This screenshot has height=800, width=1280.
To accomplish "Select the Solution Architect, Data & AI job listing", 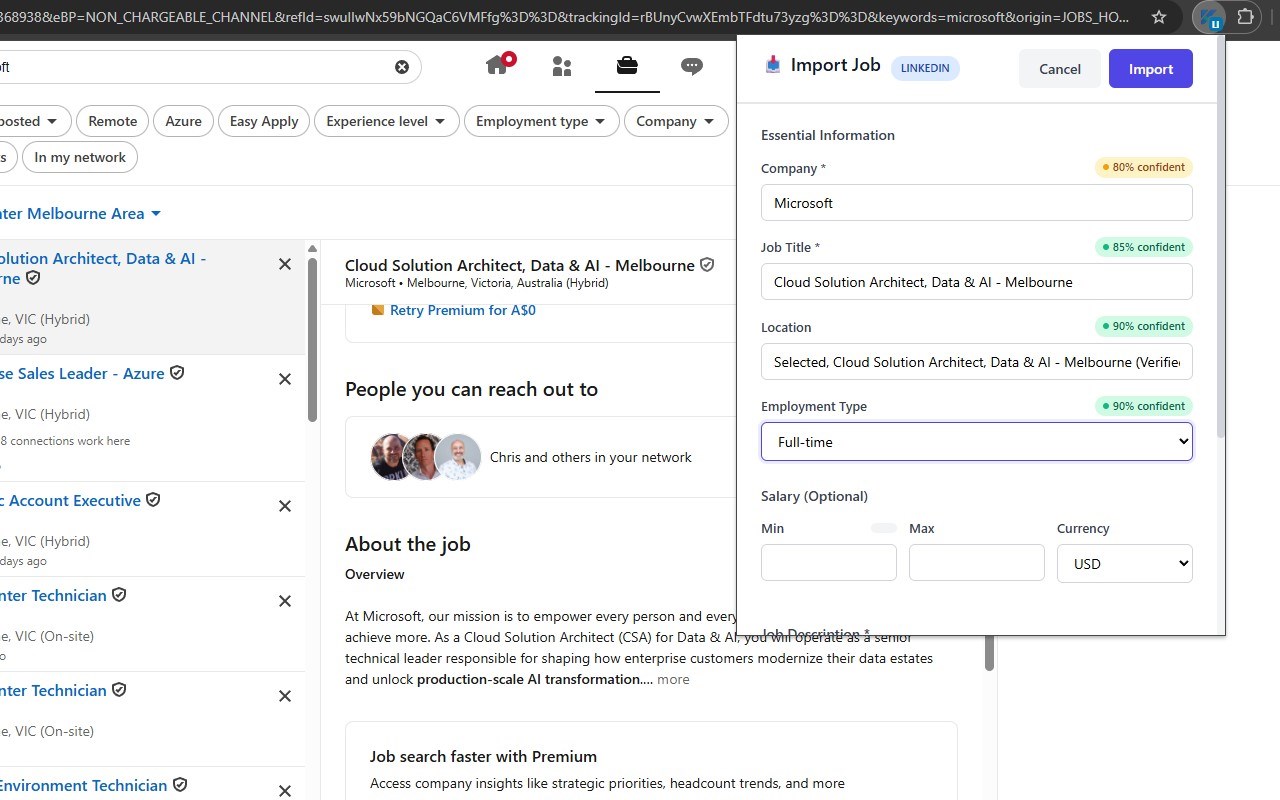I will [103, 268].
